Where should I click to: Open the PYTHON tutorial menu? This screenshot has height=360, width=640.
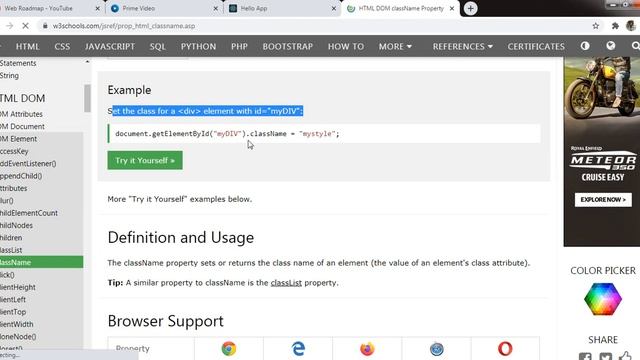pyautogui.click(x=198, y=47)
